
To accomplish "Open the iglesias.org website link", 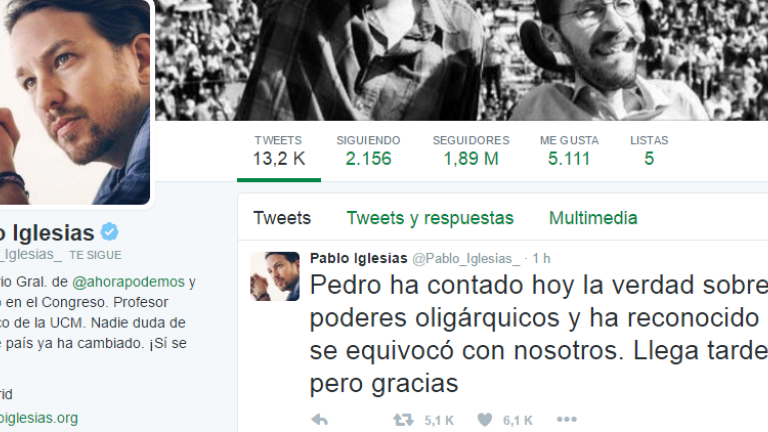I will [x=39, y=418].
